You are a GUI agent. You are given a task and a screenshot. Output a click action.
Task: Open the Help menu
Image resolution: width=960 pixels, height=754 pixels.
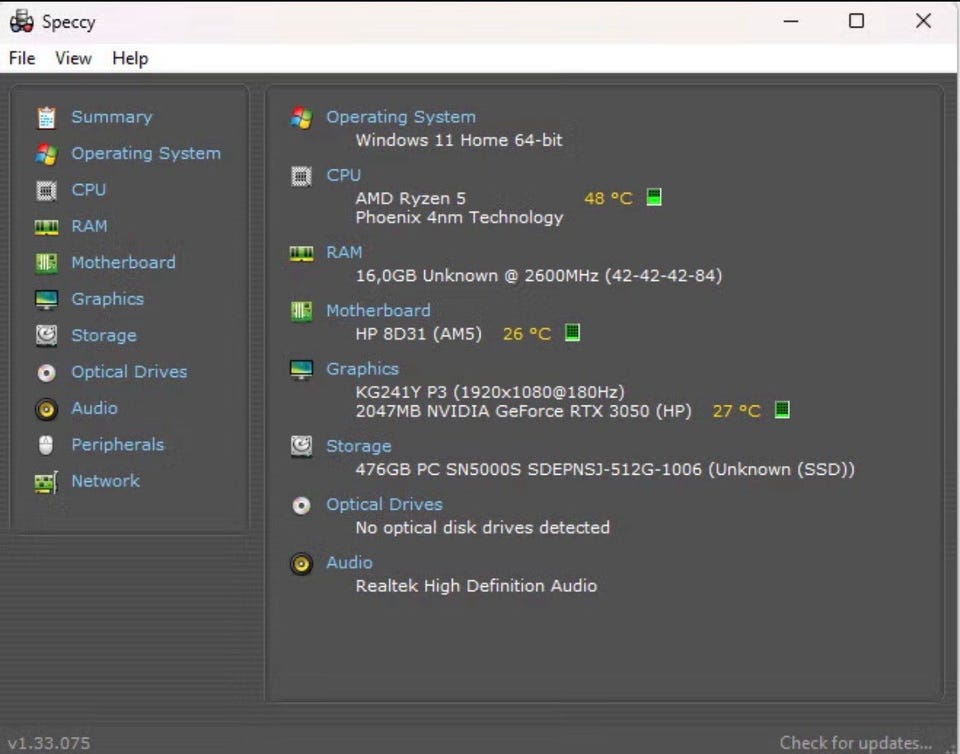pyautogui.click(x=130, y=58)
